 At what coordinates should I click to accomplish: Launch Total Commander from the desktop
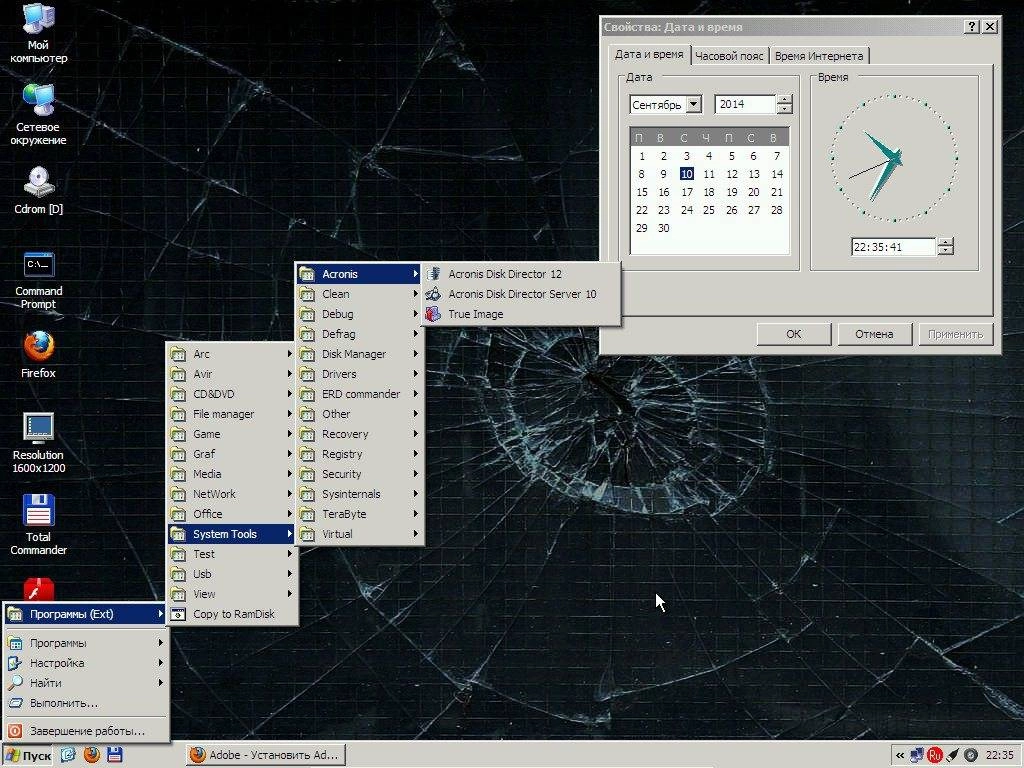[38, 524]
